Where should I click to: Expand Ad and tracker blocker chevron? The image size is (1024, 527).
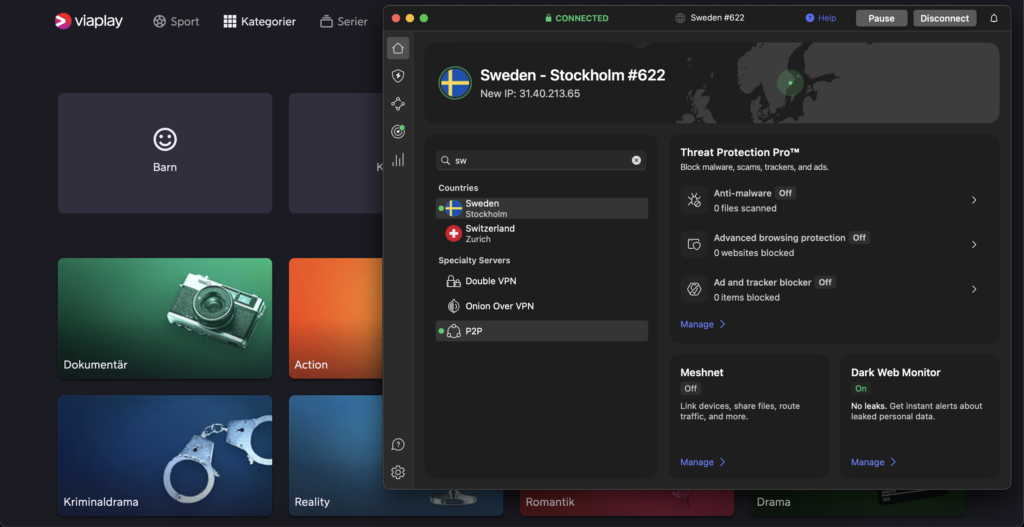974,289
